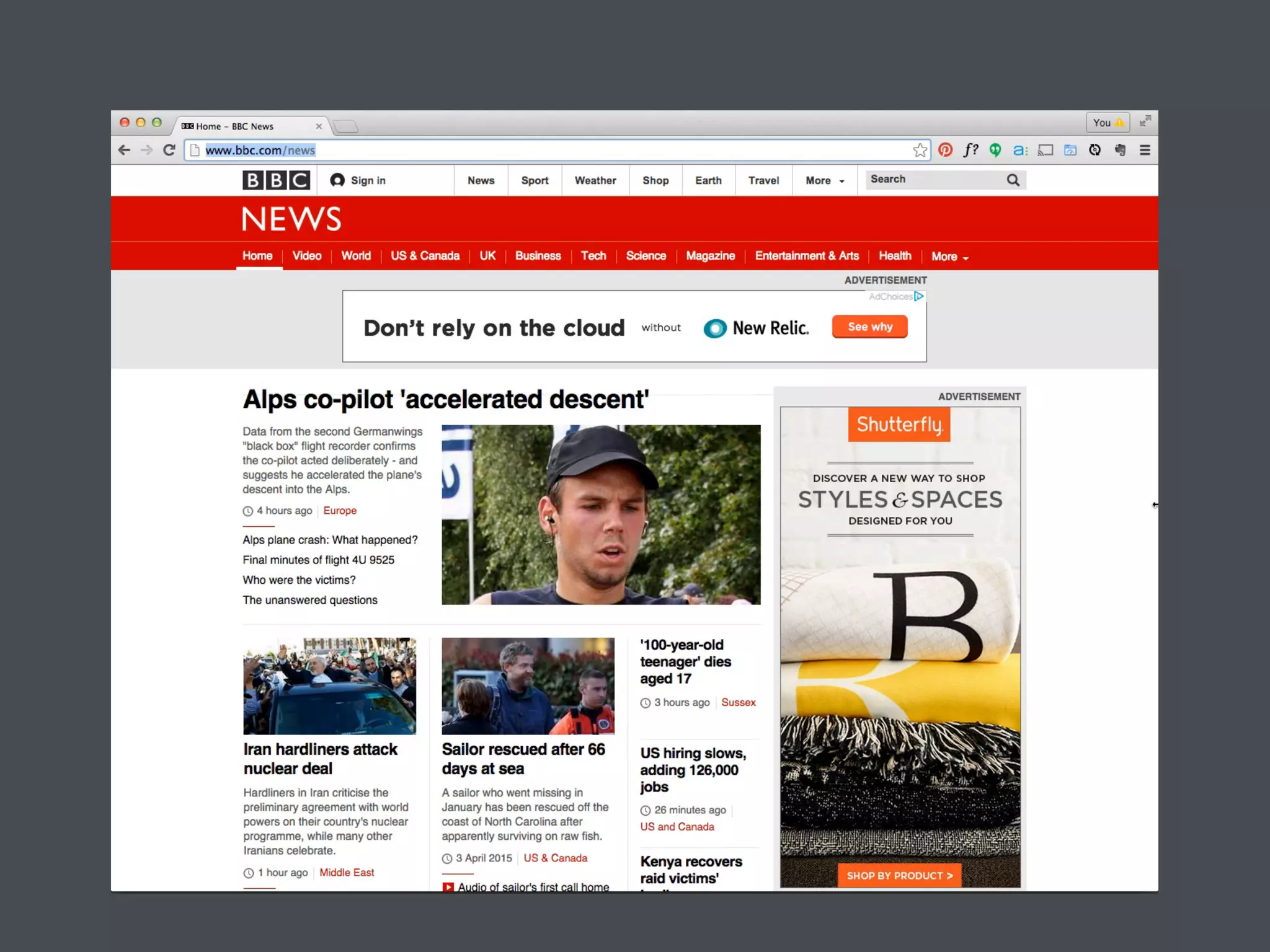Select the Tech section tab

[593, 256]
